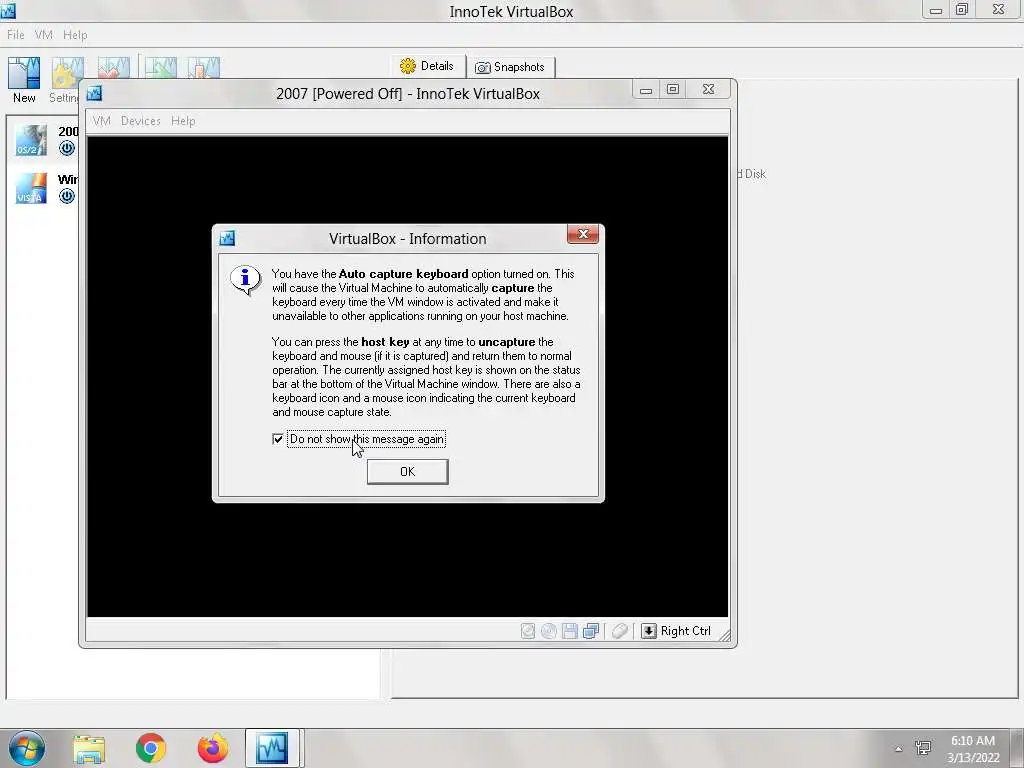Click the network tray icon
Screen dimensions: 1024x768
pyautogui.click(x=923, y=748)
